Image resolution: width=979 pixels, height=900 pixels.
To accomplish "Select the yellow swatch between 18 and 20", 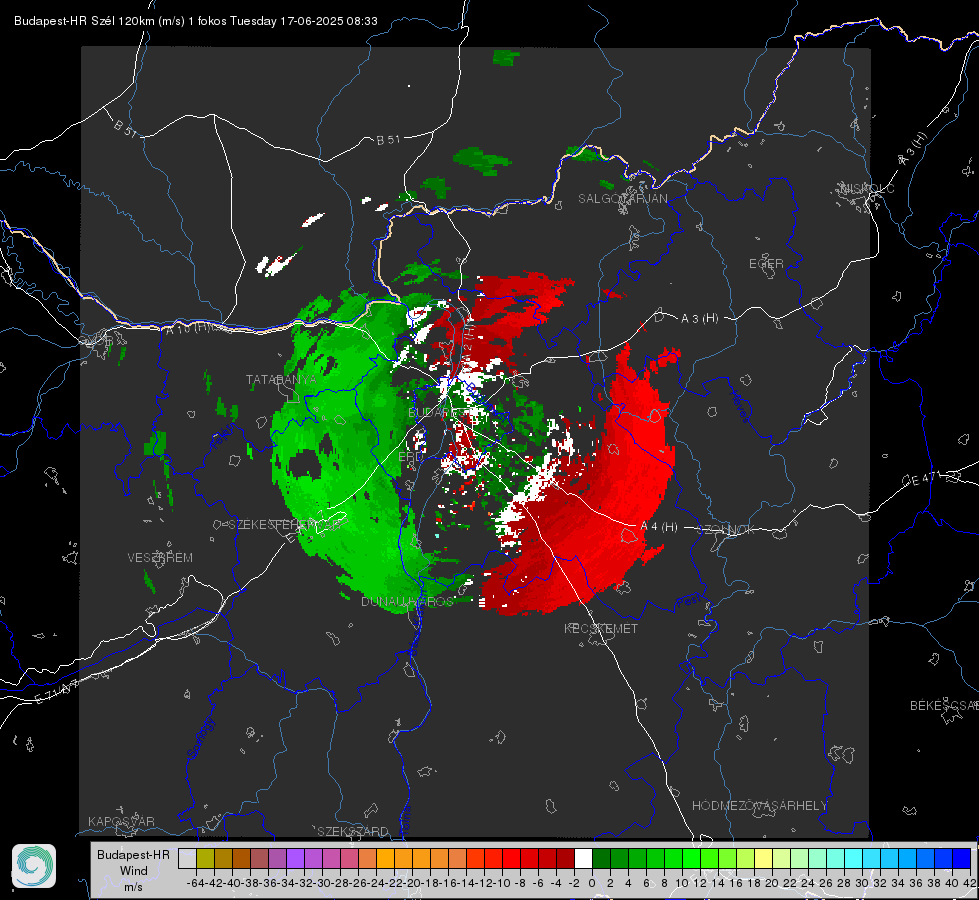I will click(x=764, y=858).
